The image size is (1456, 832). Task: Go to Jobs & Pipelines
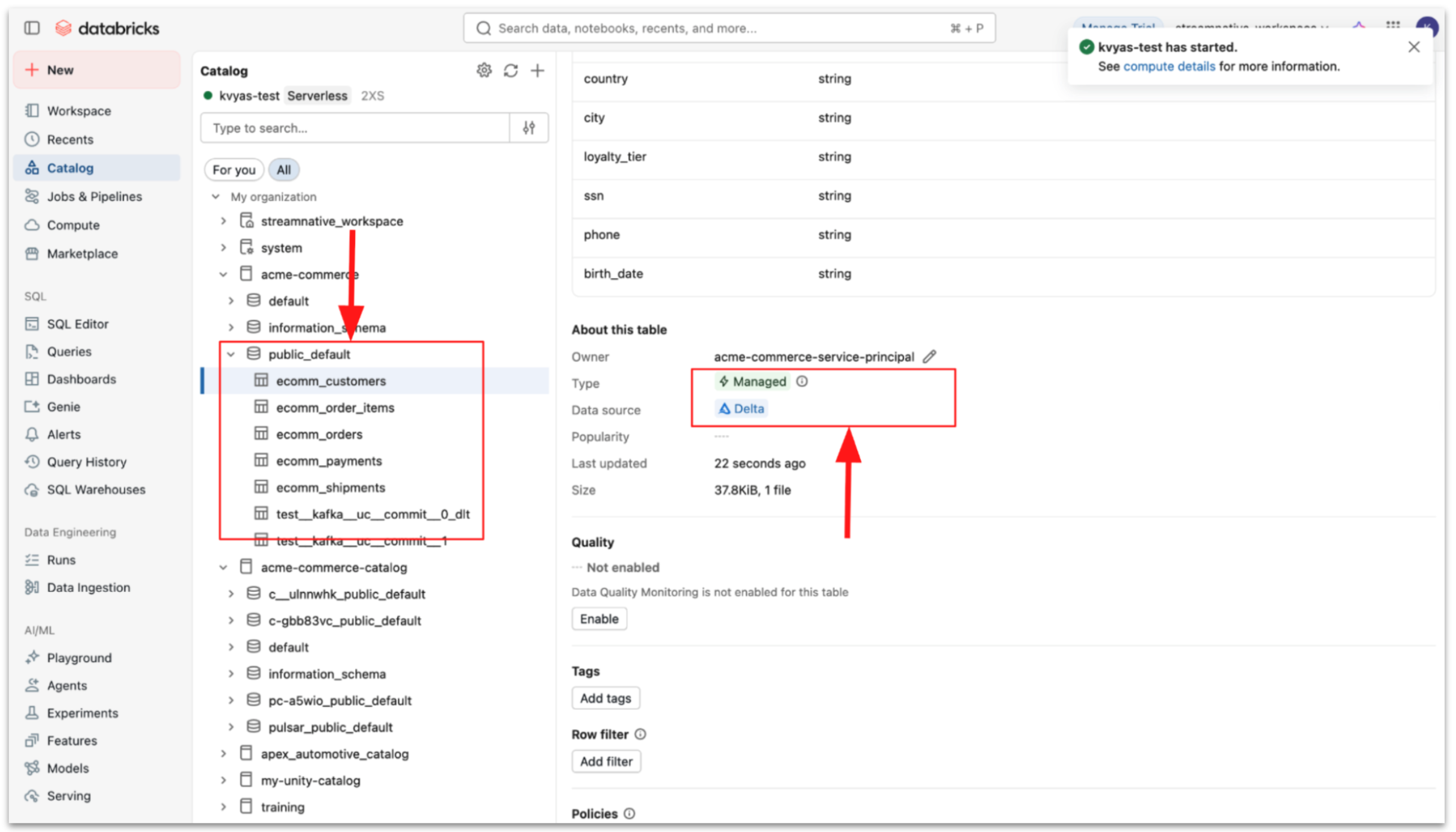[x=94, y=196]
